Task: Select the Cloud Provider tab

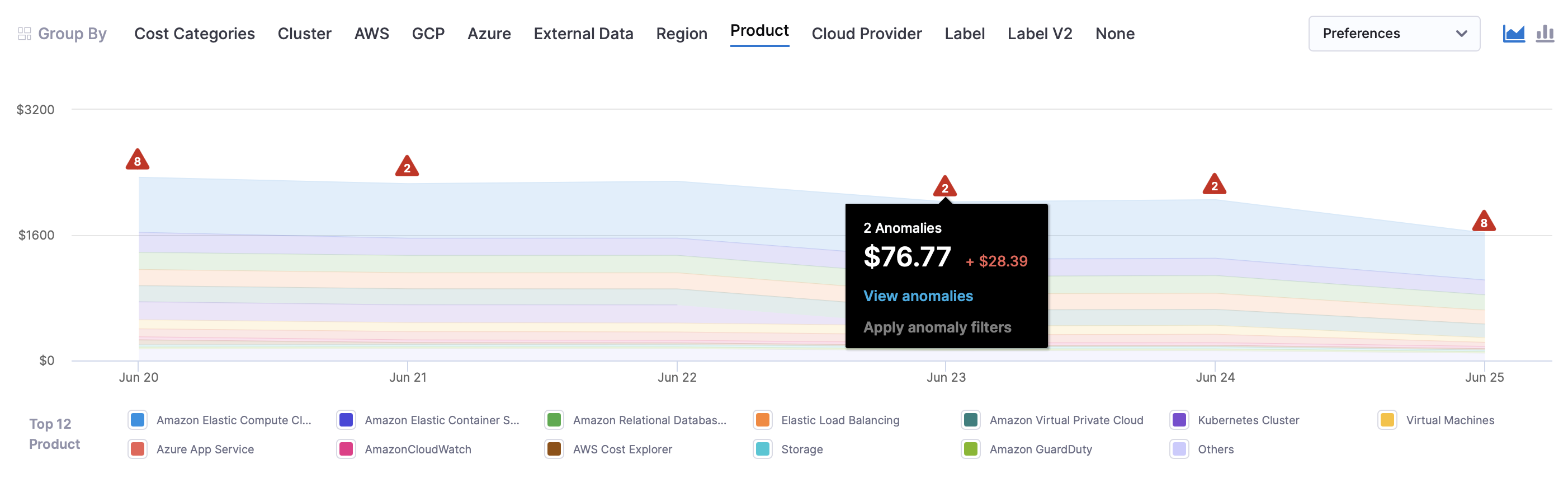Action: click(866, 34)
